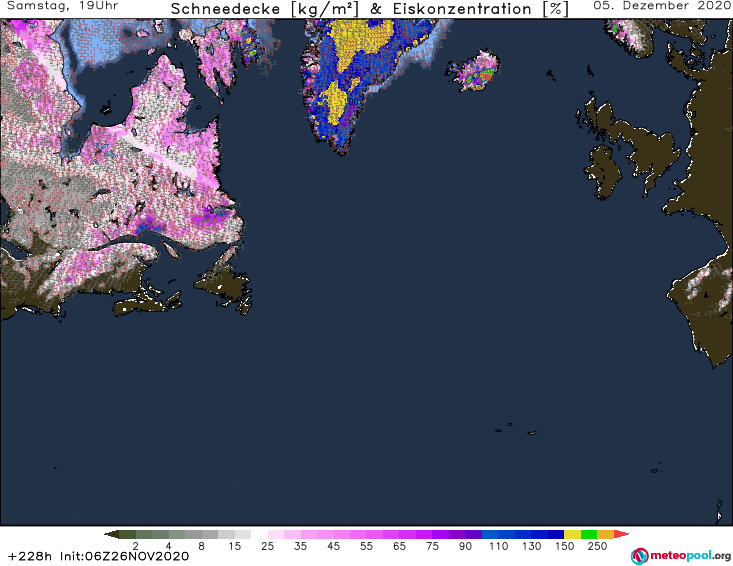Select the orange legend color swatch
The height and width of the screenshot is (566, 733).
coord(605,534)
